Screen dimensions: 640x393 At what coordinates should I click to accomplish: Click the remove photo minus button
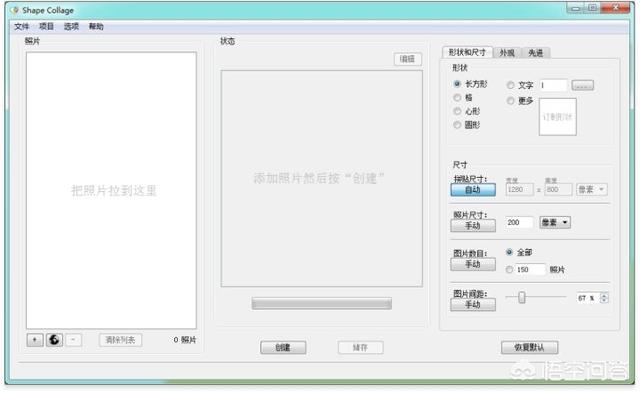73,340
